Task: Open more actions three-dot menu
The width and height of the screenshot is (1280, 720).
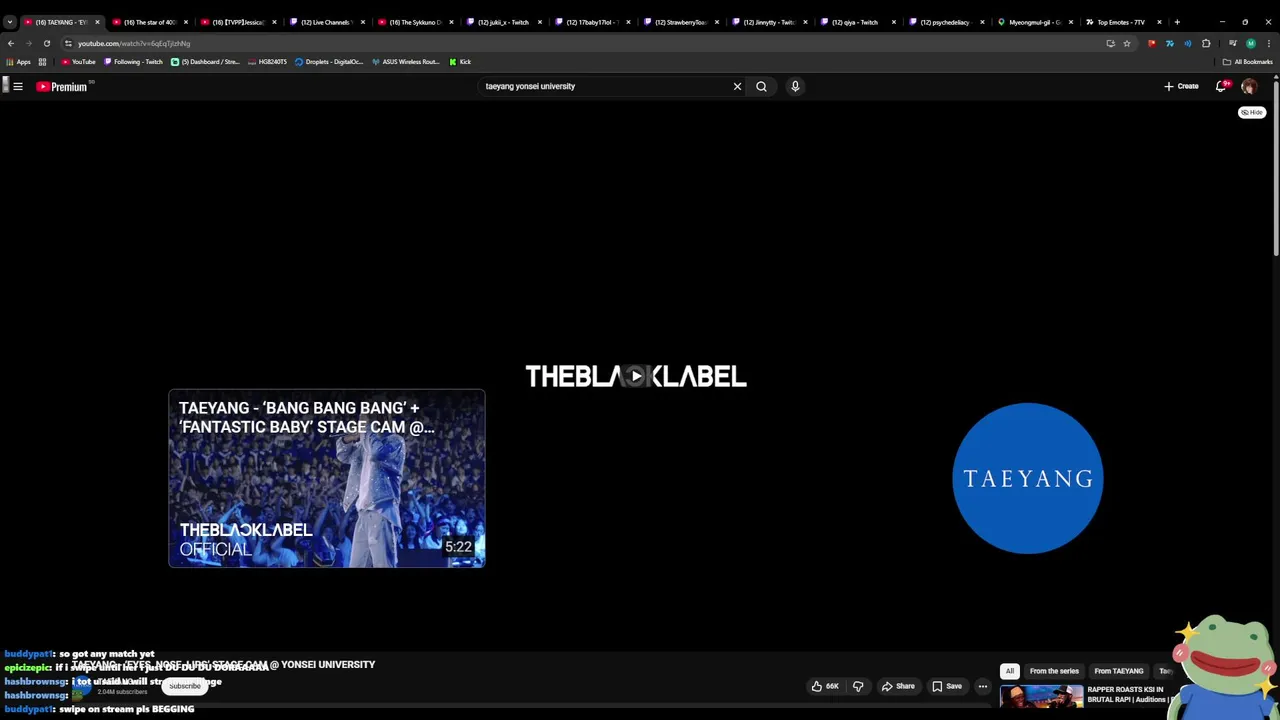Action: [x=982, y=686]
